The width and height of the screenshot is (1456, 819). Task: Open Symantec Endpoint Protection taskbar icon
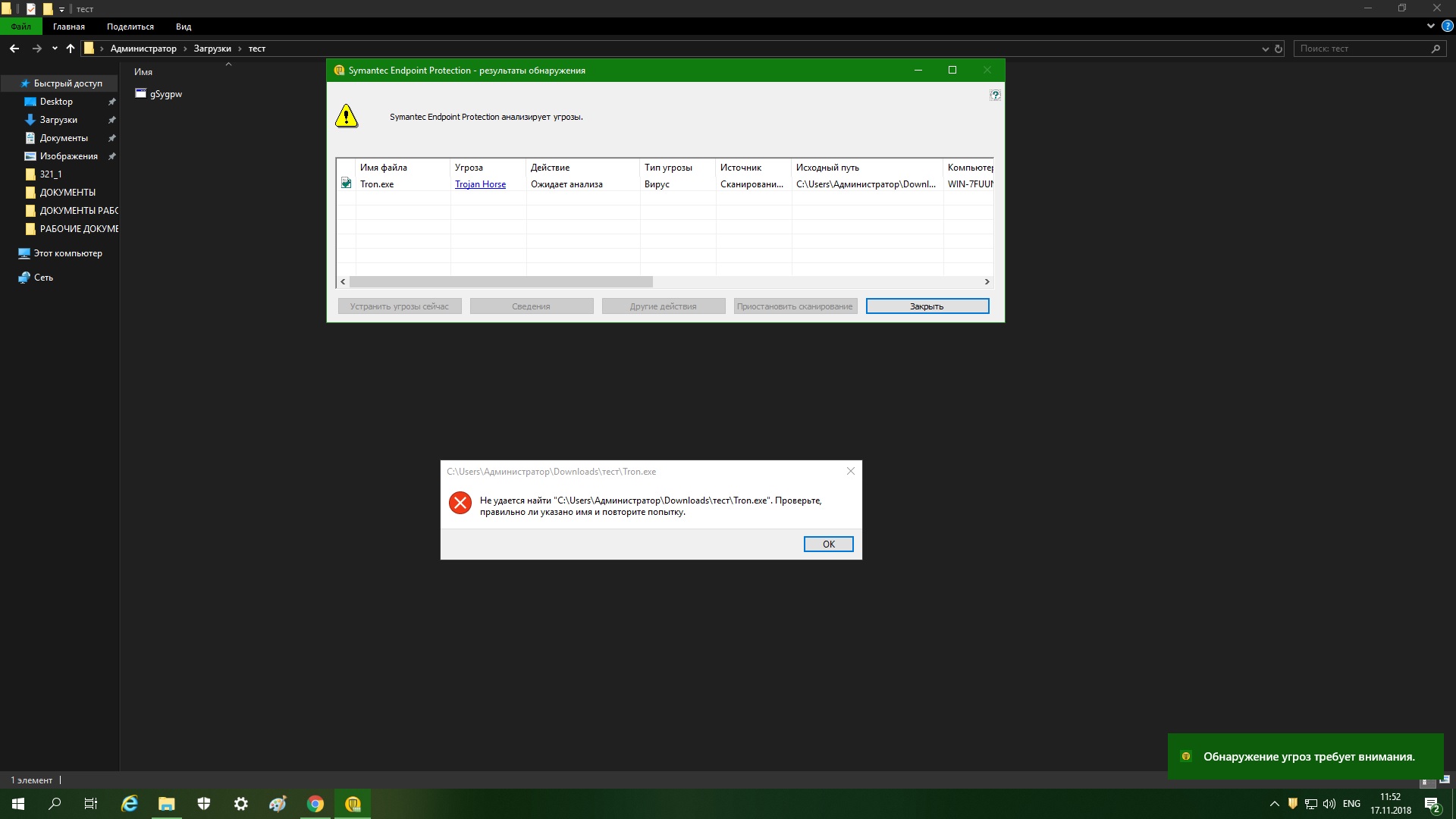(353, 804)
